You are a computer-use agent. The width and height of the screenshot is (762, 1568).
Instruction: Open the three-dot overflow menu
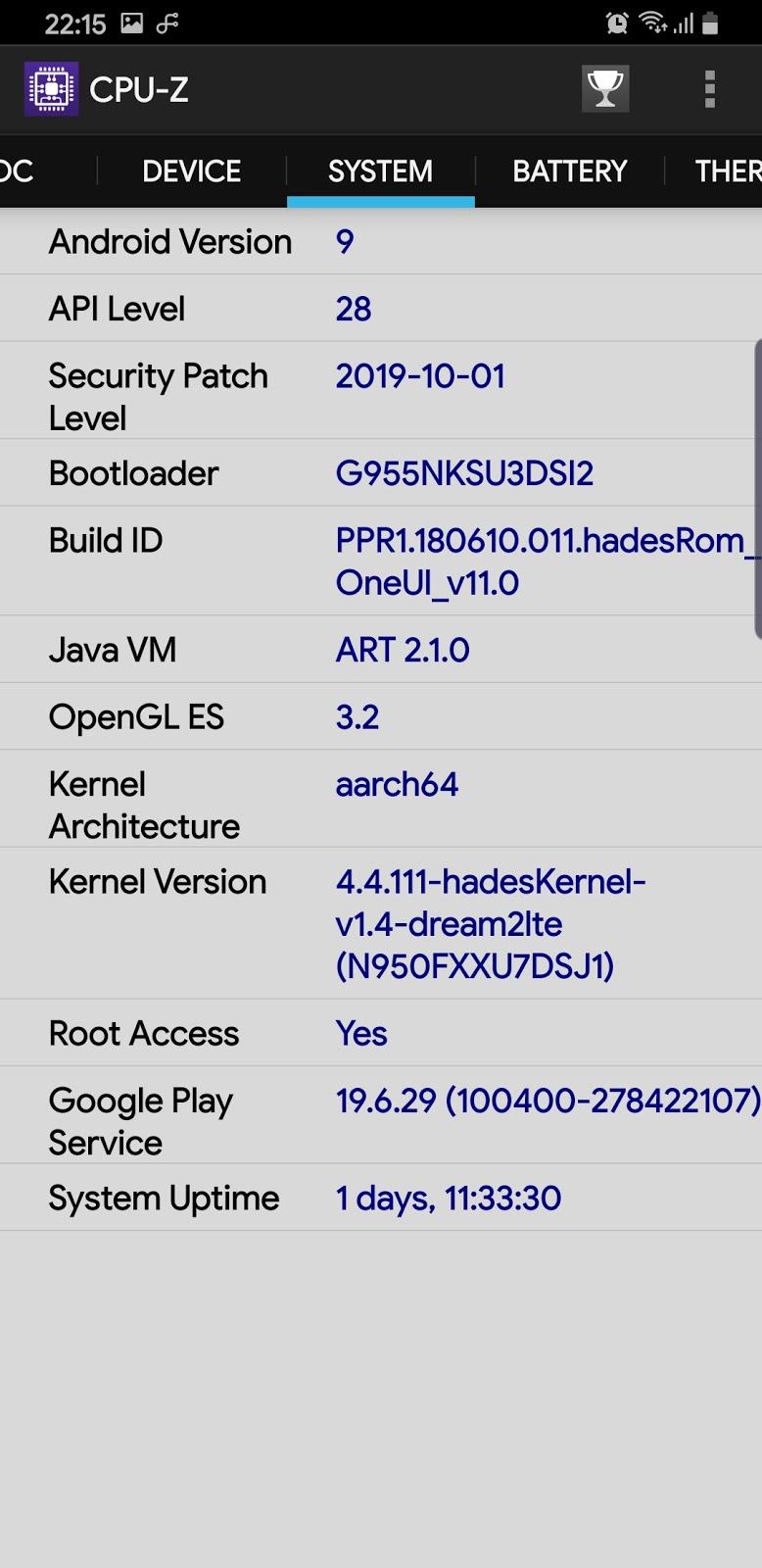(x=710, y=89)
